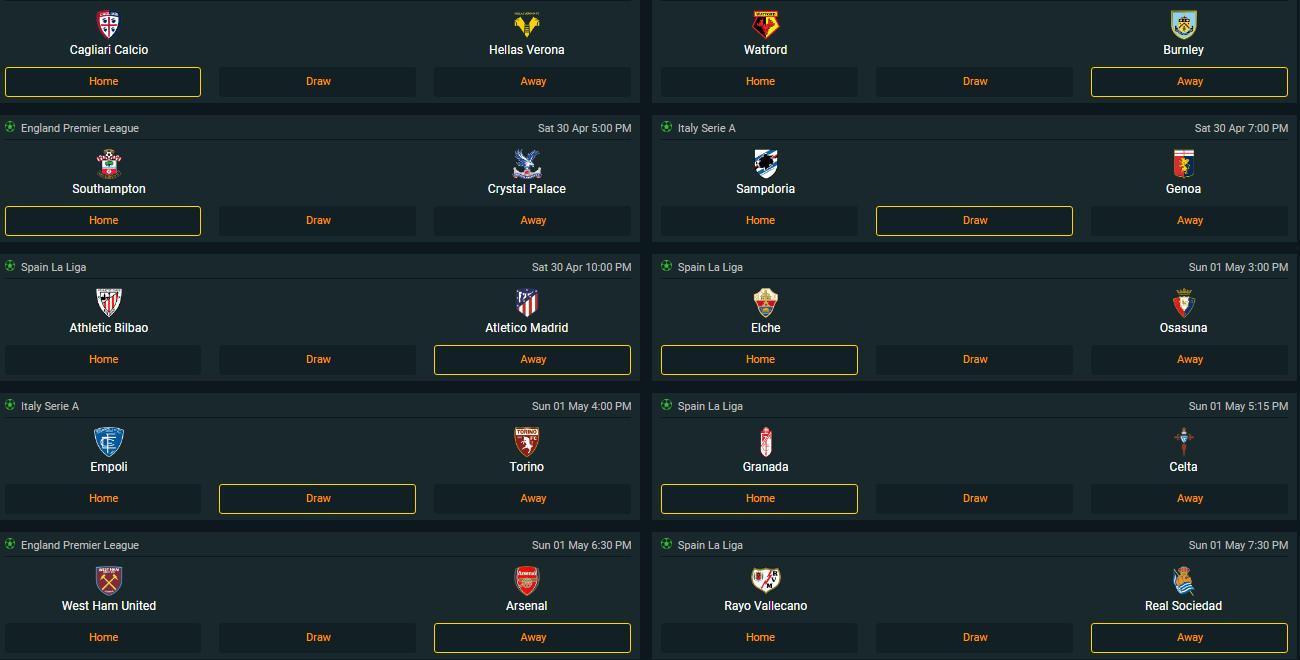Click the Cagliari Calcio team crest
This screenshot has width=1300, height=660.
(109, 25)
